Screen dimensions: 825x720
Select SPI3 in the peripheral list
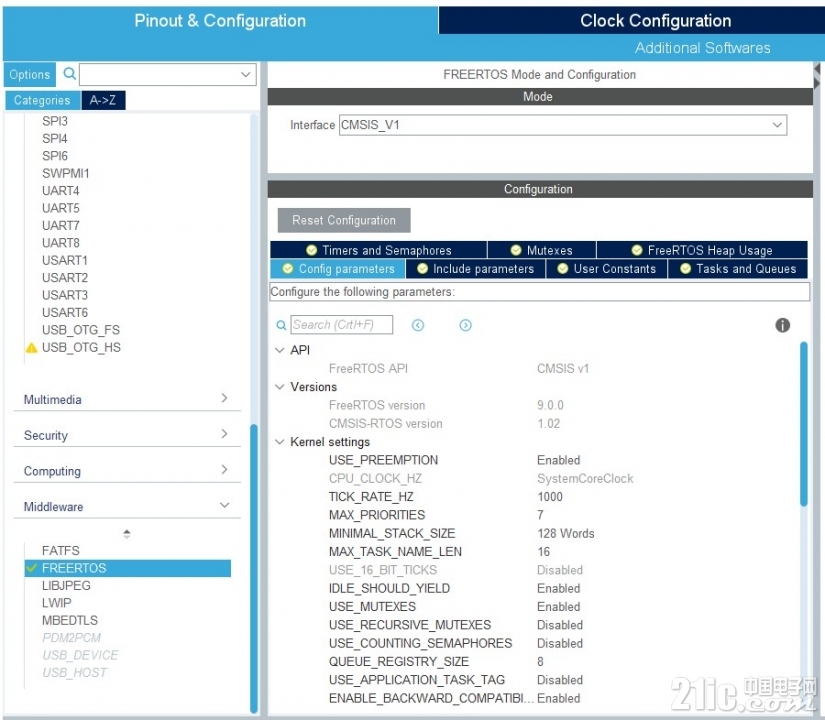(55, 121)
